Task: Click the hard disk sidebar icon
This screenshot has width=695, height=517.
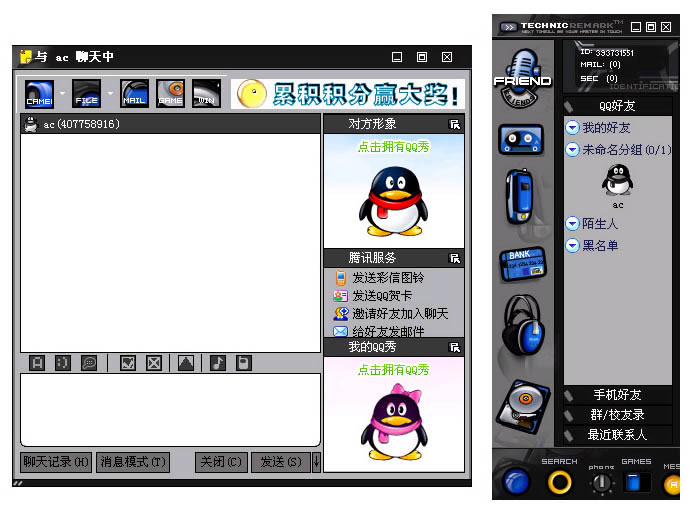Action: click(523, 407)
